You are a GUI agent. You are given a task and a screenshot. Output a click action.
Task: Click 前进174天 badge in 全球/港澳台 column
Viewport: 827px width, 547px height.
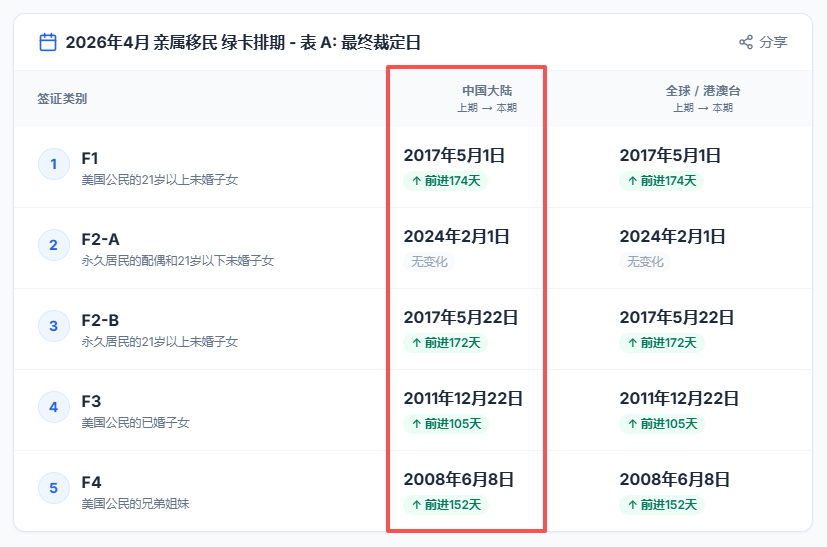[x=661, y=181]
